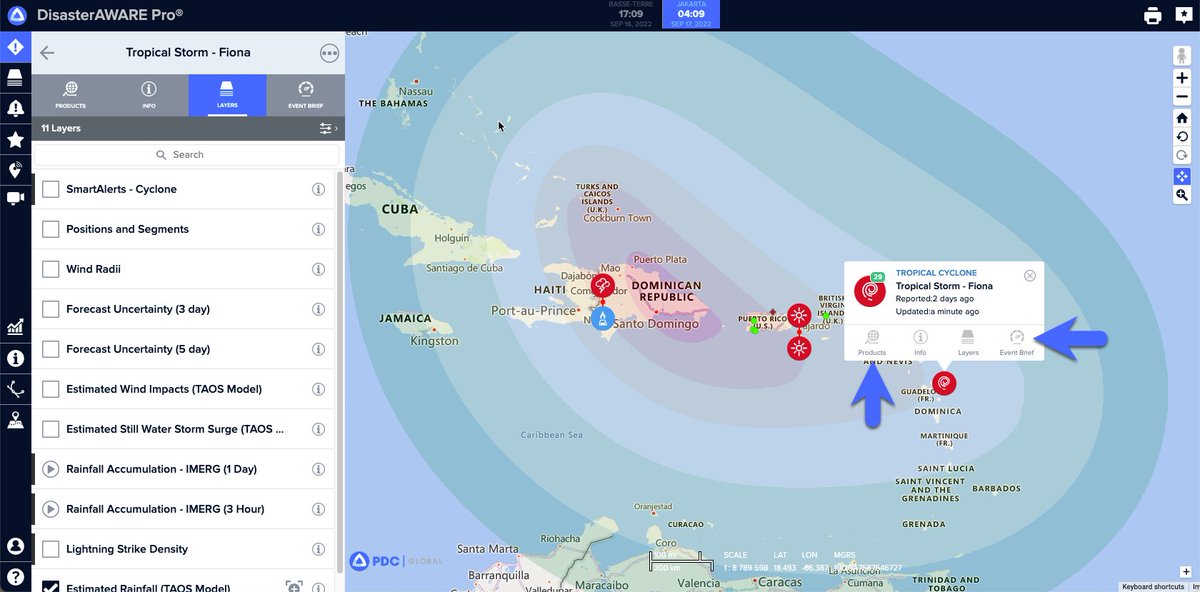Enable Positions and Segments layer checkbox
The height and width of the screenshot is (592, 1200).
(x=50, y=229)
